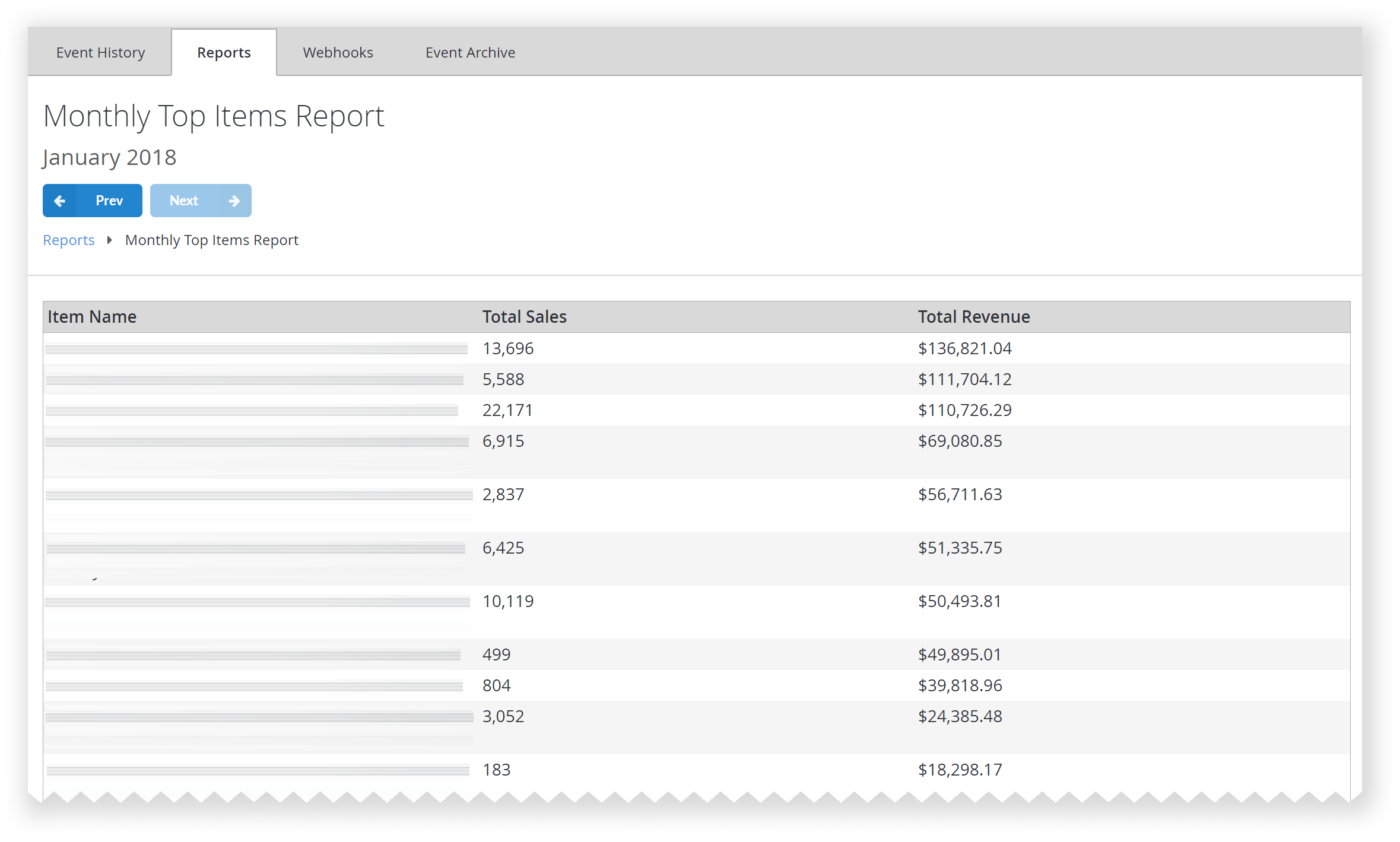Screen dimensions: 1400x842
Task: Click the right arrow icon on Next button
Action: point(233,200)
